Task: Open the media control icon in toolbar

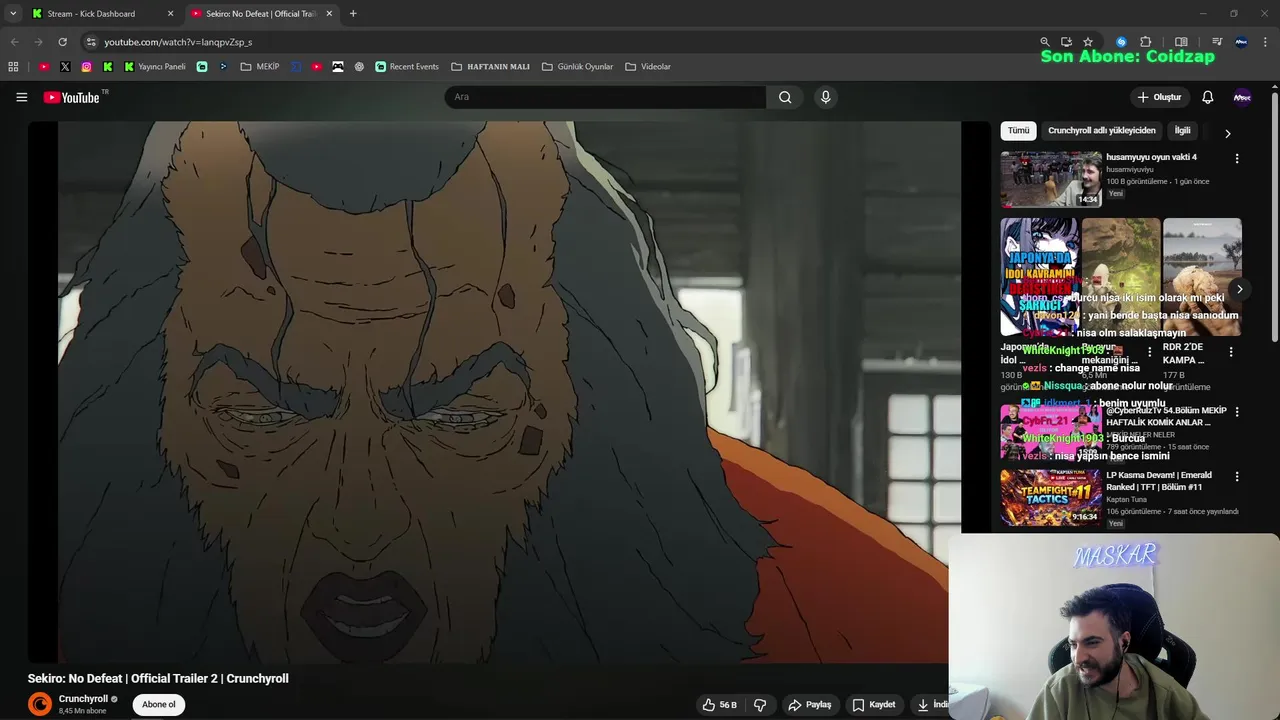Action: 1217,42
